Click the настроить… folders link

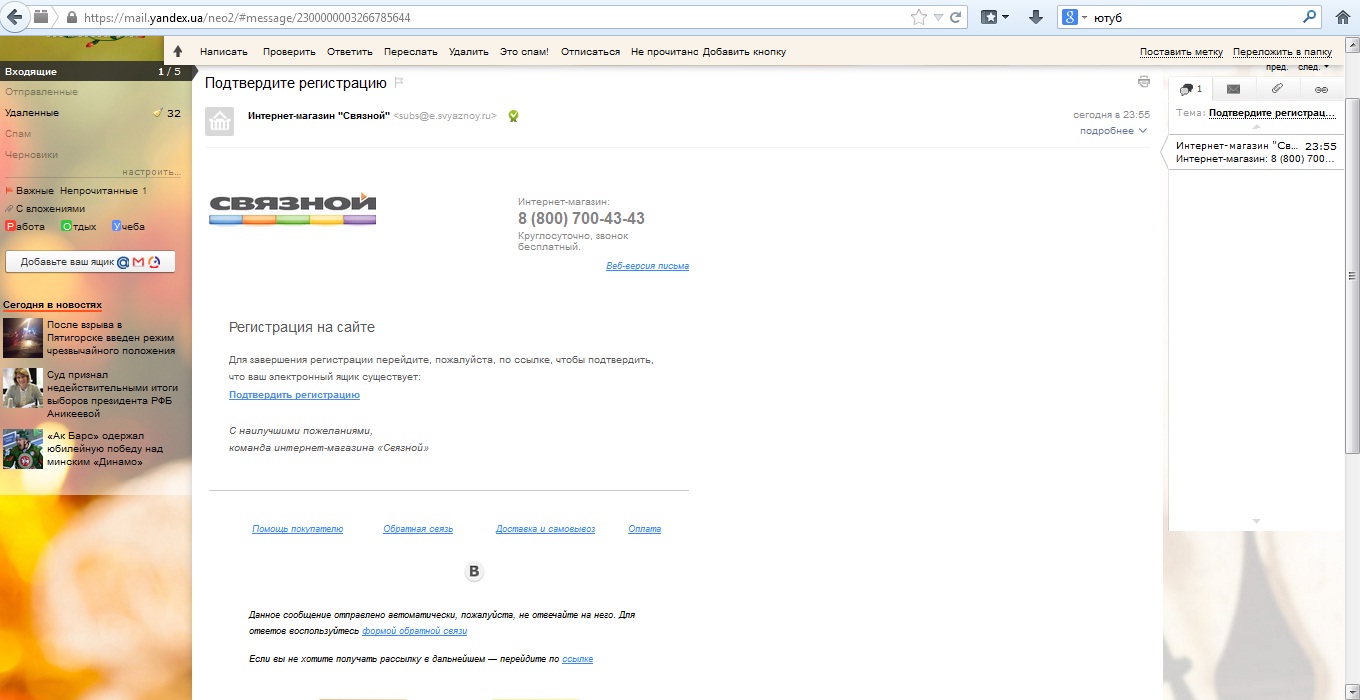click(x=151, y=172)
